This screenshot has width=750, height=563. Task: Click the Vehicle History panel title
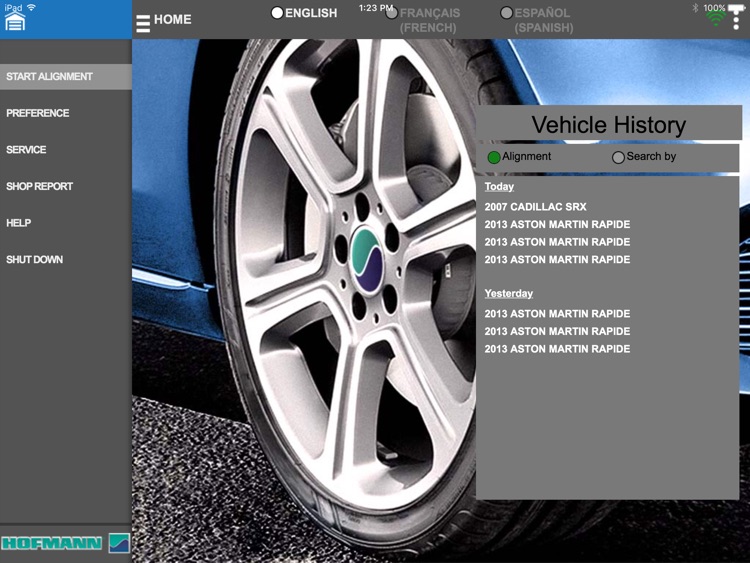click(x=608, y=124)
